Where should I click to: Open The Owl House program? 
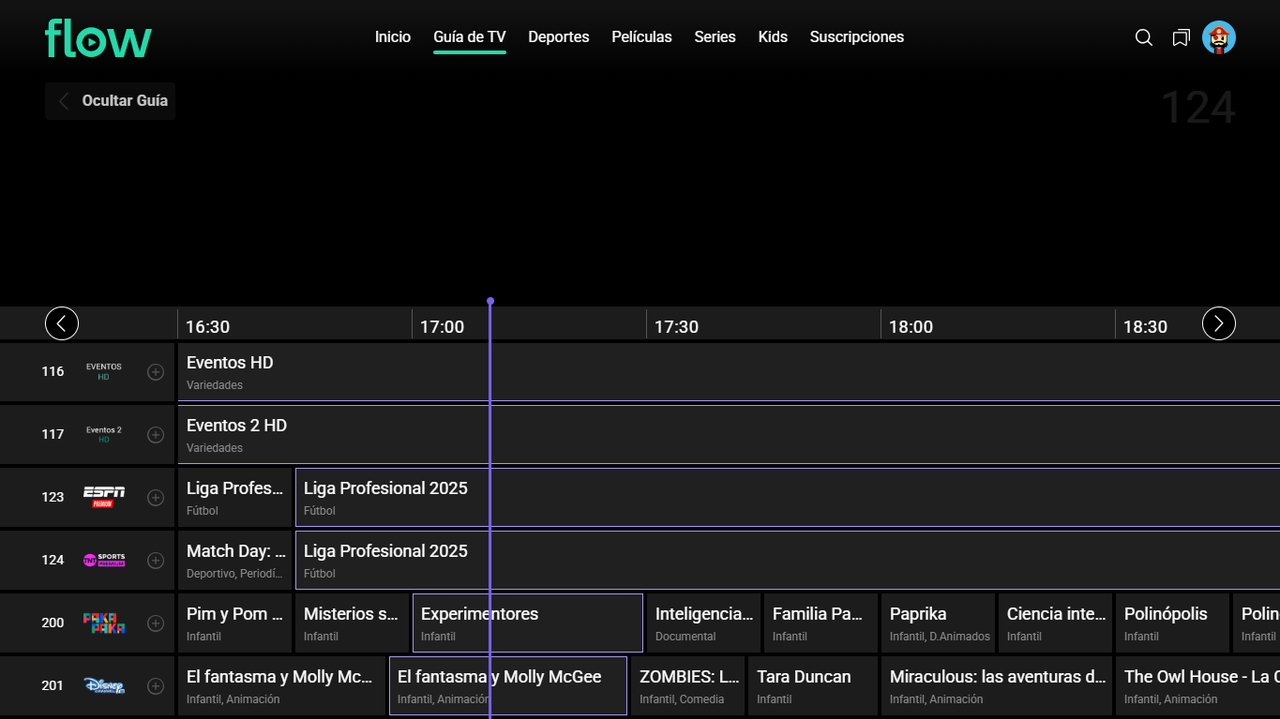click(x=1197, y=686)
